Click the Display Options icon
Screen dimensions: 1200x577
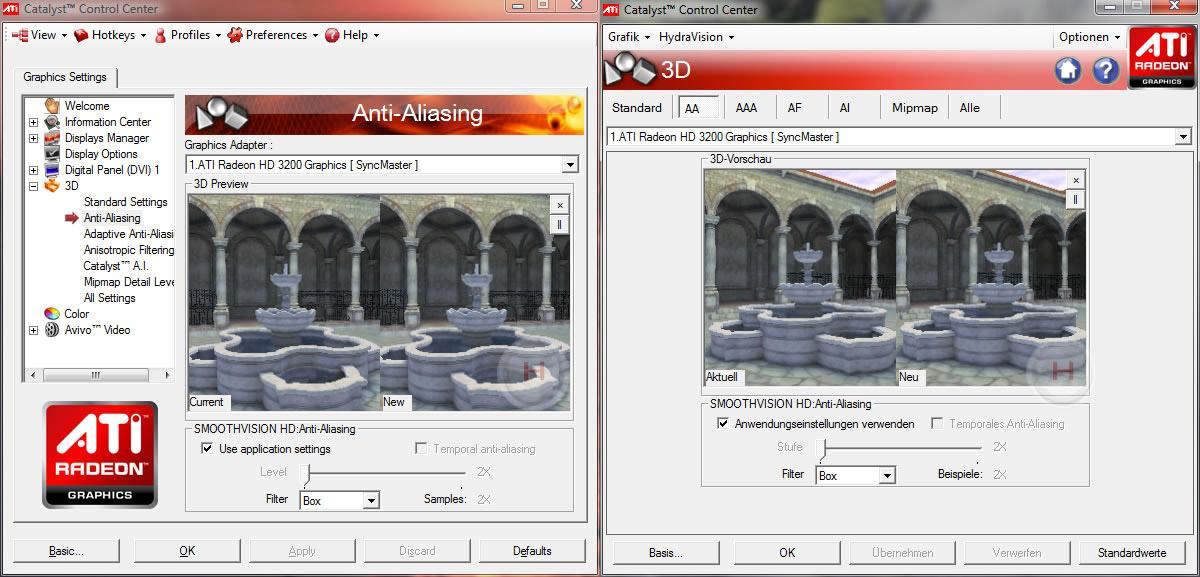tap(52, 153)
